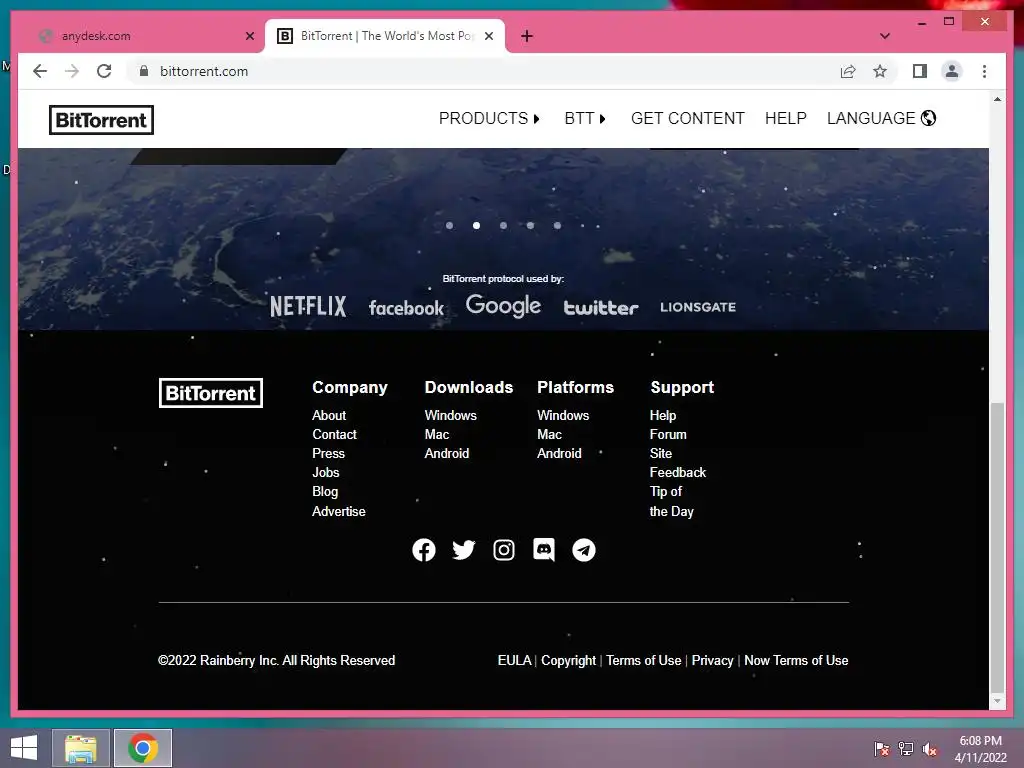
Task: Reload the bittorrent.com page
Action: pyautogui.click(x=104, y=71)
